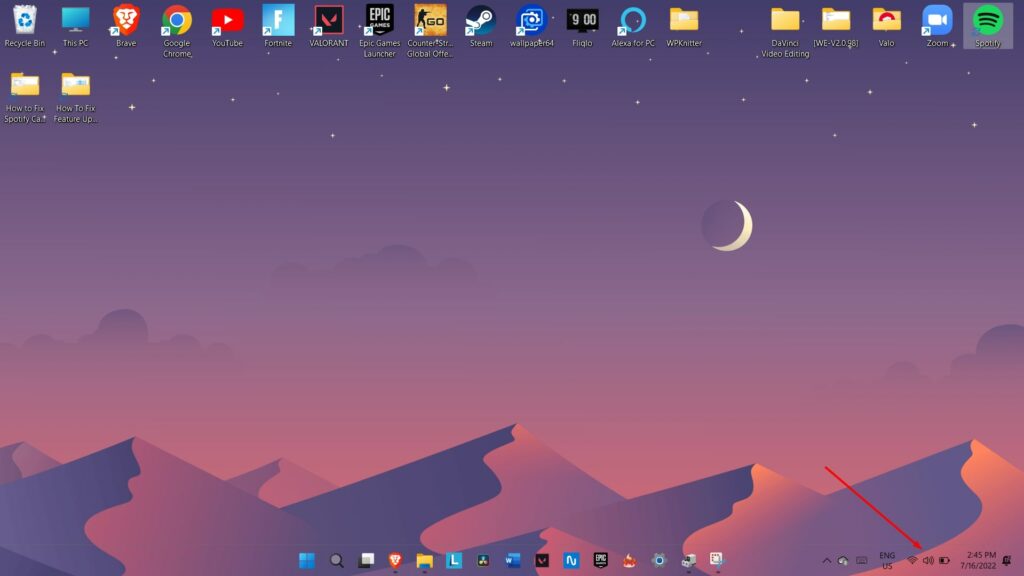Screen dimensions: 1024x576
Task: Launch Microsoft Word from the taskbar
Action: pos(513,560)
